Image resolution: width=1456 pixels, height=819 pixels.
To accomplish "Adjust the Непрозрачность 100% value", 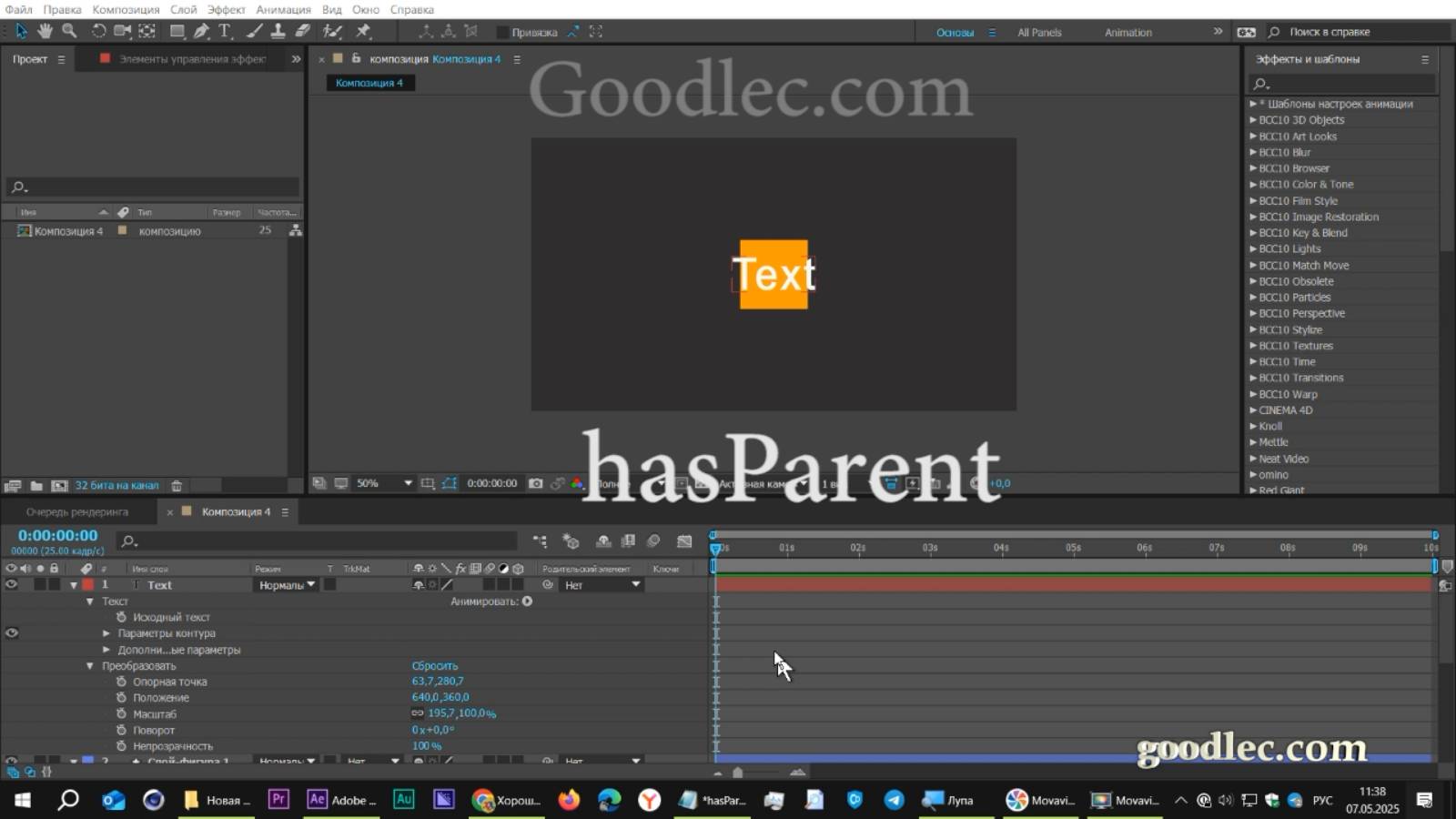I will pyautogui.click(x=425, y=746).
